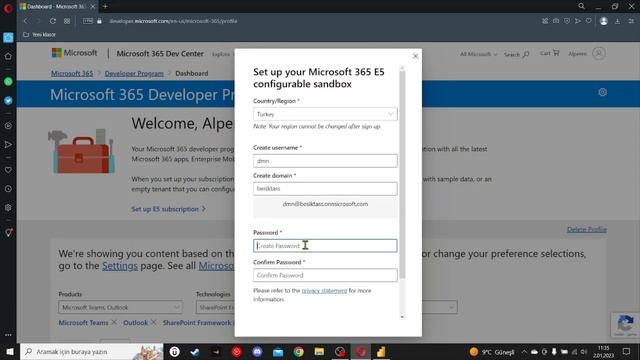
Task: Go back with the browser back arrow
Action: tap(26, 21)
